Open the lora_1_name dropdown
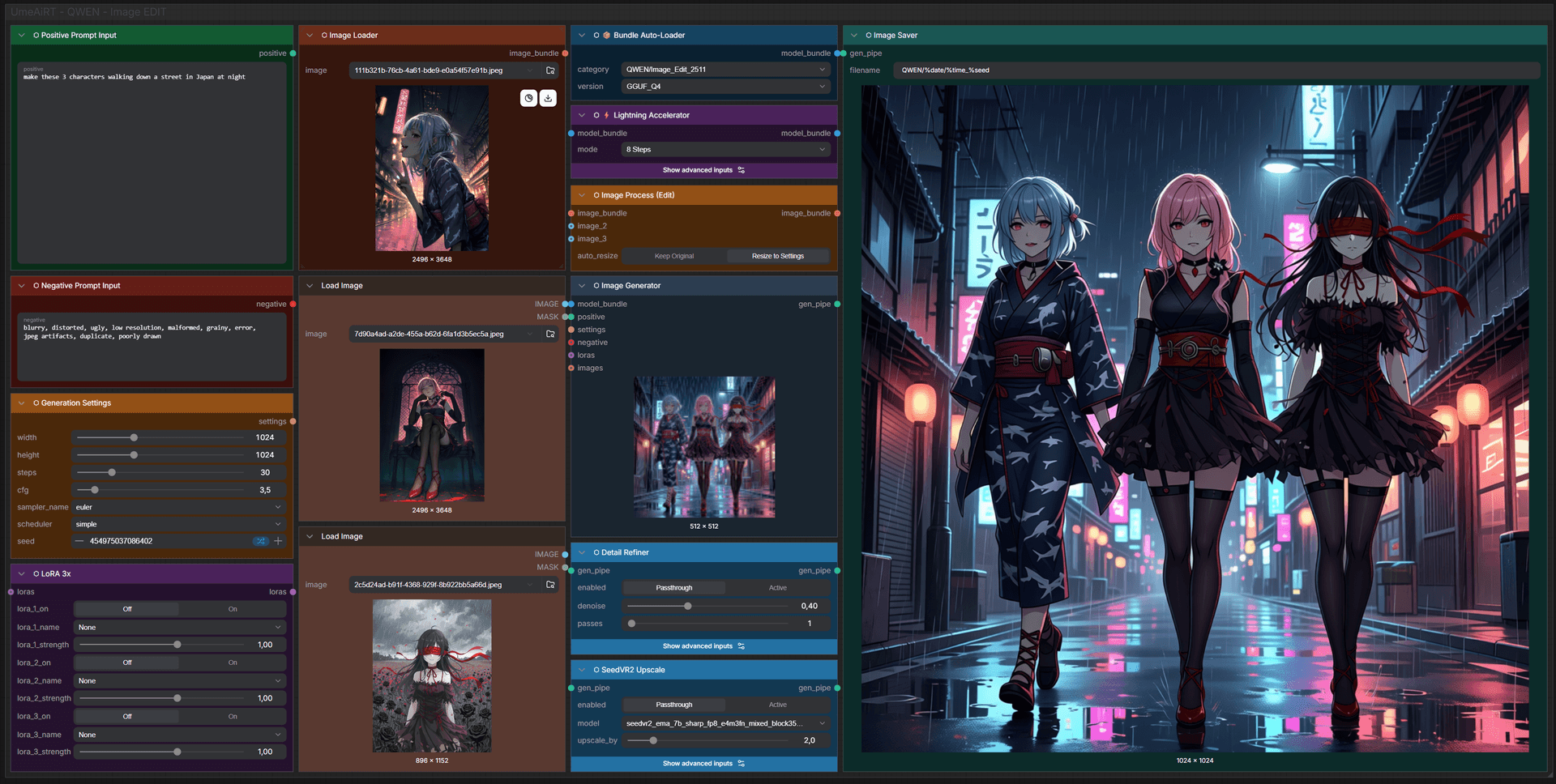The width and height of the screenshot is (1556, 784). point(180,628)
